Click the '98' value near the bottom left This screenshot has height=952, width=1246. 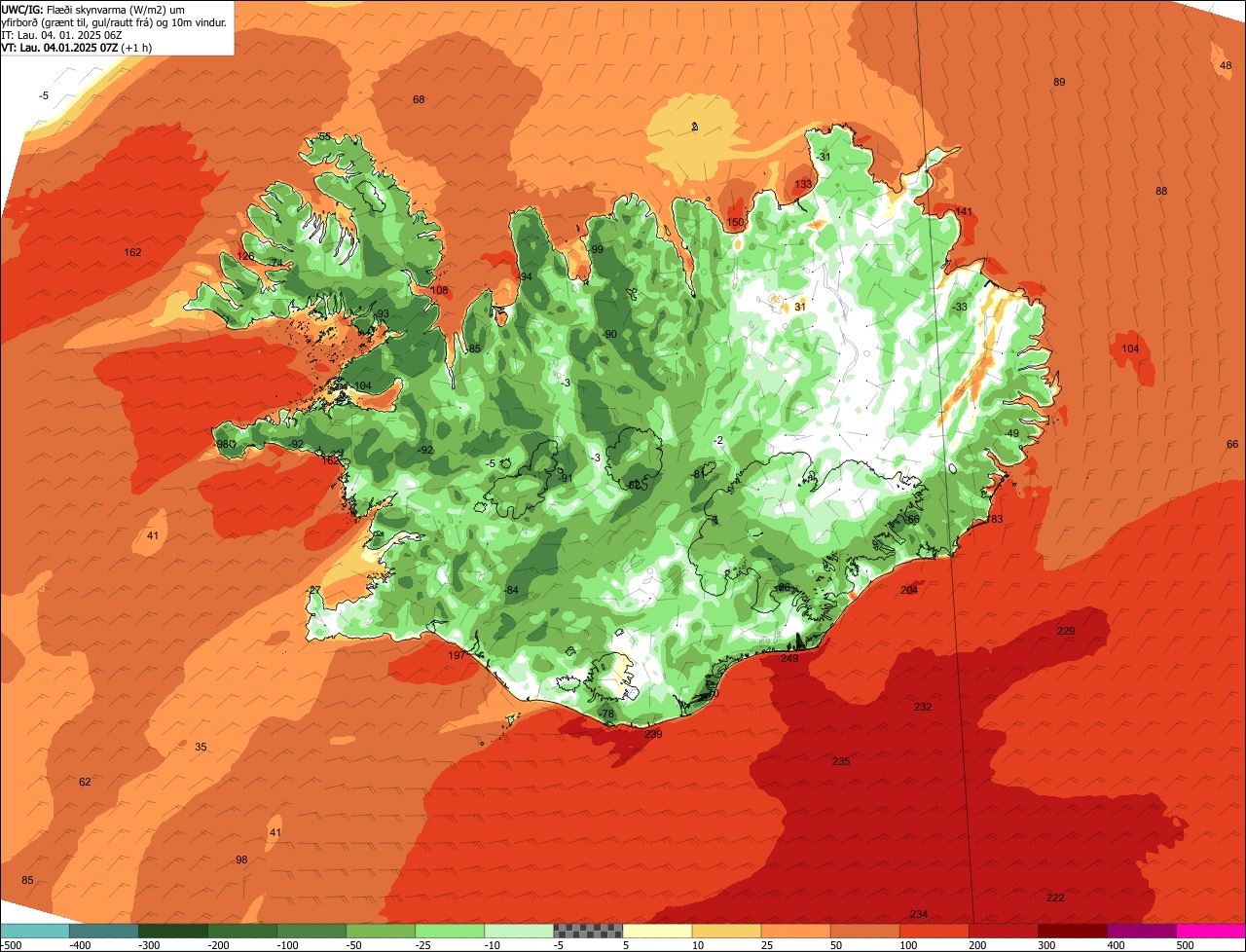pos(241,860)
